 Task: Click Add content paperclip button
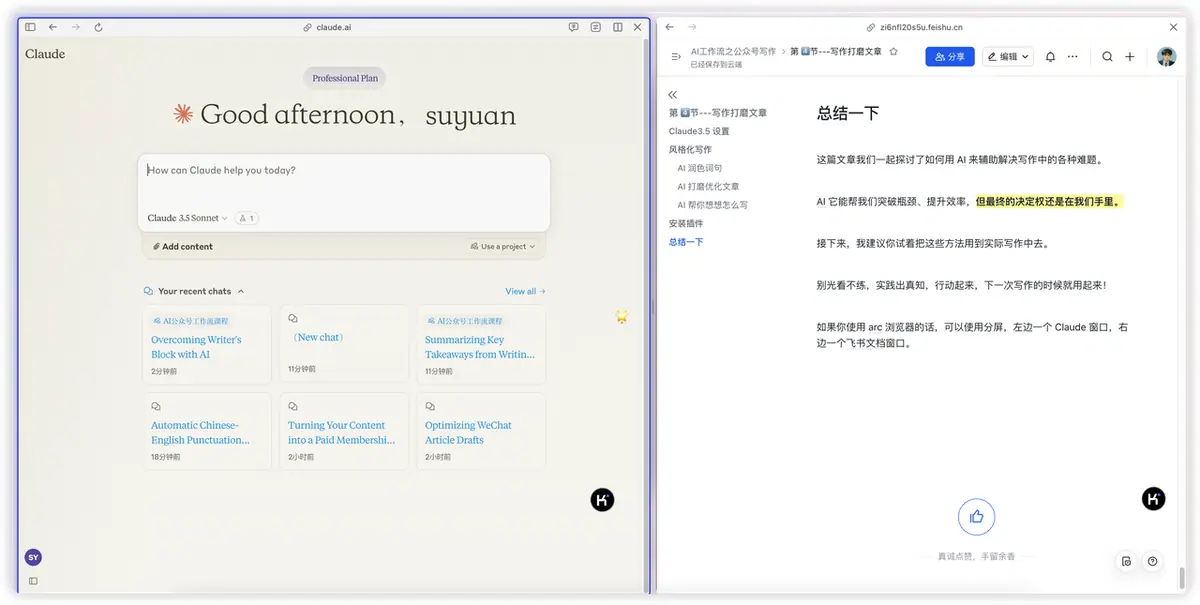tap(183, 246)
